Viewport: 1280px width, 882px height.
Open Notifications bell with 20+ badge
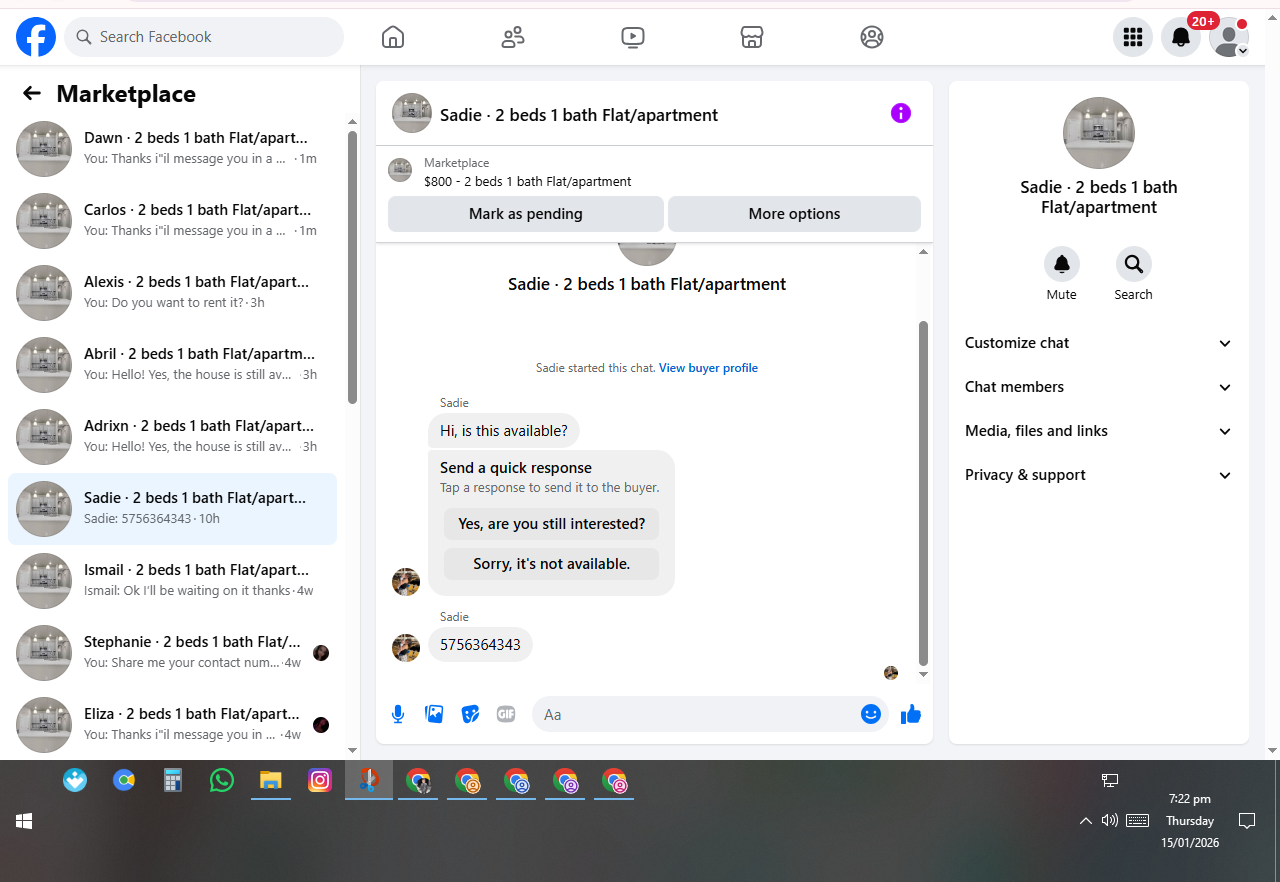pyautogui.click(x=1181, y=37)
